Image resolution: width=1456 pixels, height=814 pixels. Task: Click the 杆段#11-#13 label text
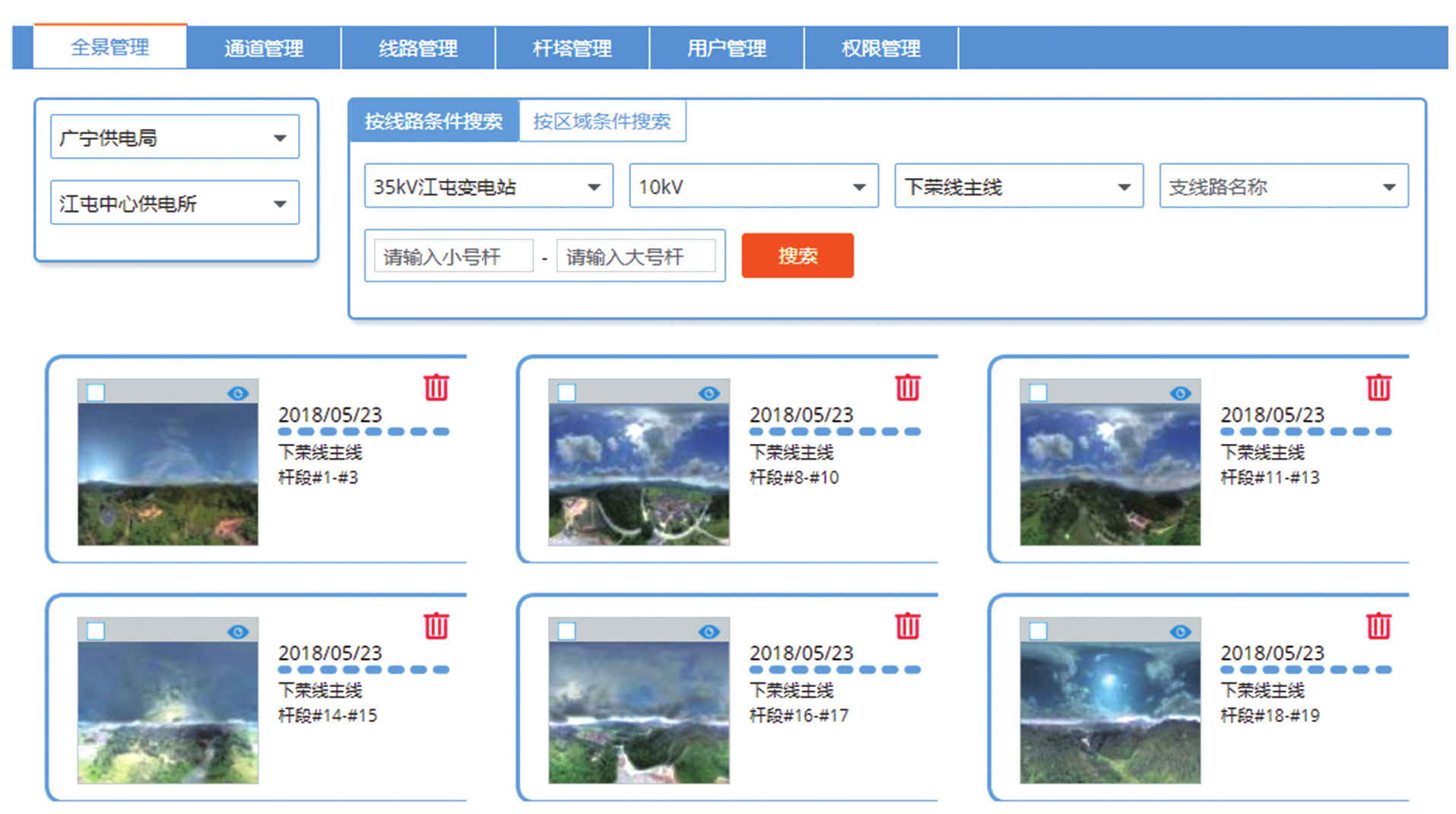1270,477
